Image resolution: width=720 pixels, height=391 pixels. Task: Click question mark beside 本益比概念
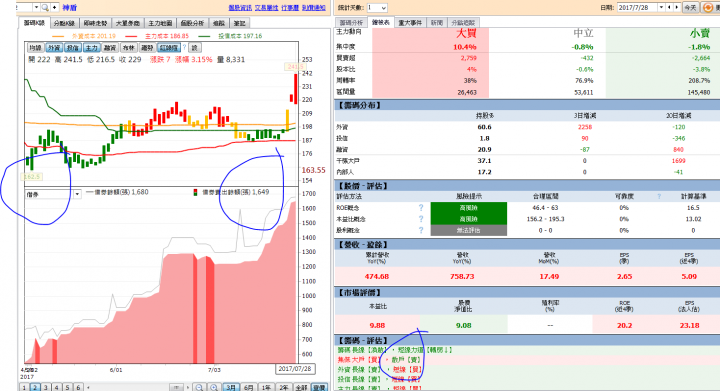tap(421, 219)
